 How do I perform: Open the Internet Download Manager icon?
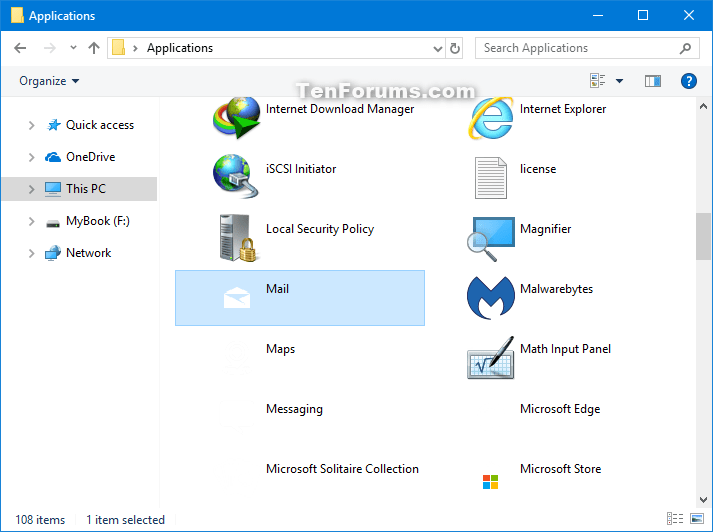coord(236,117)
